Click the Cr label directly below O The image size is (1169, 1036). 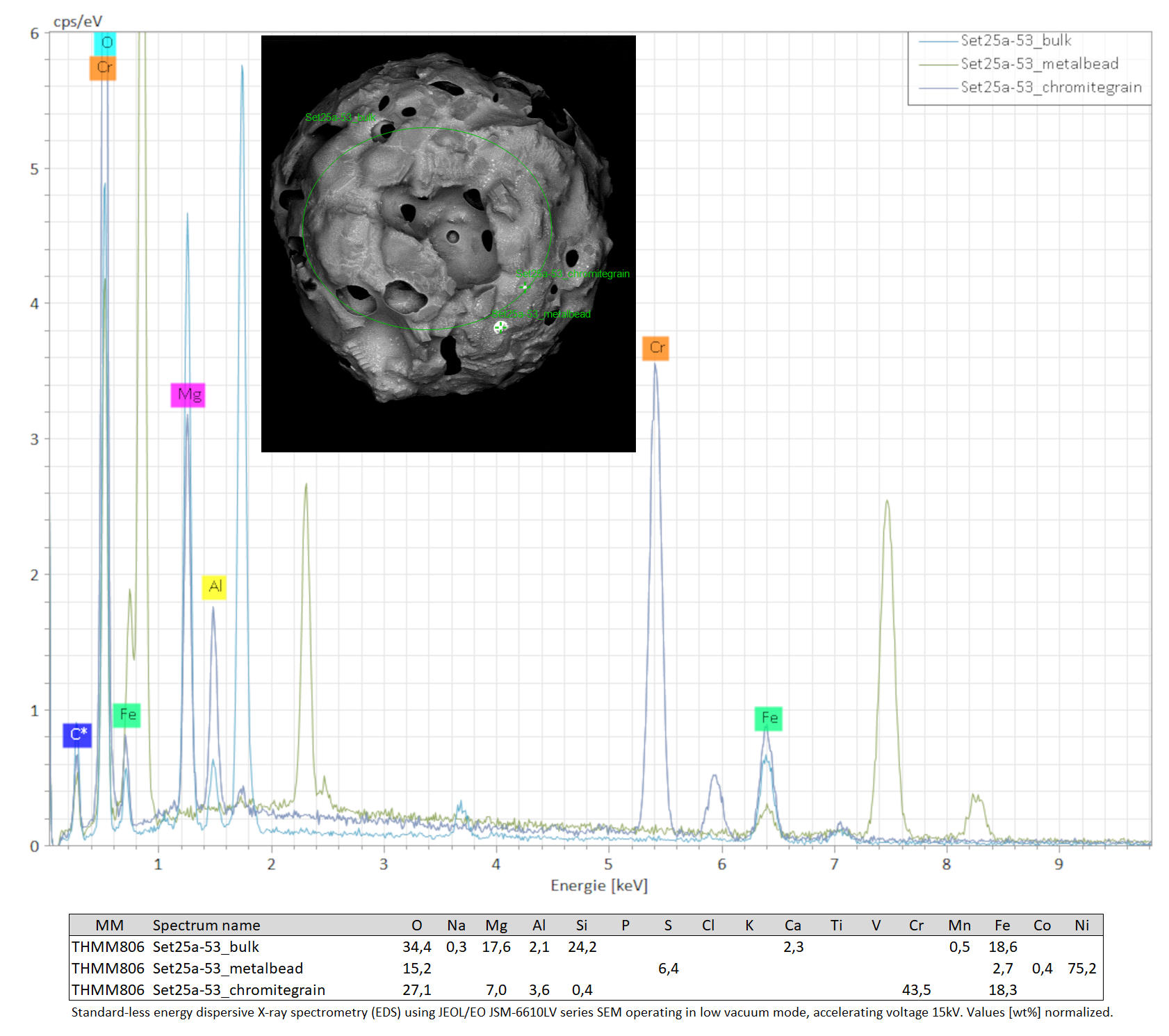coord(103,67)
